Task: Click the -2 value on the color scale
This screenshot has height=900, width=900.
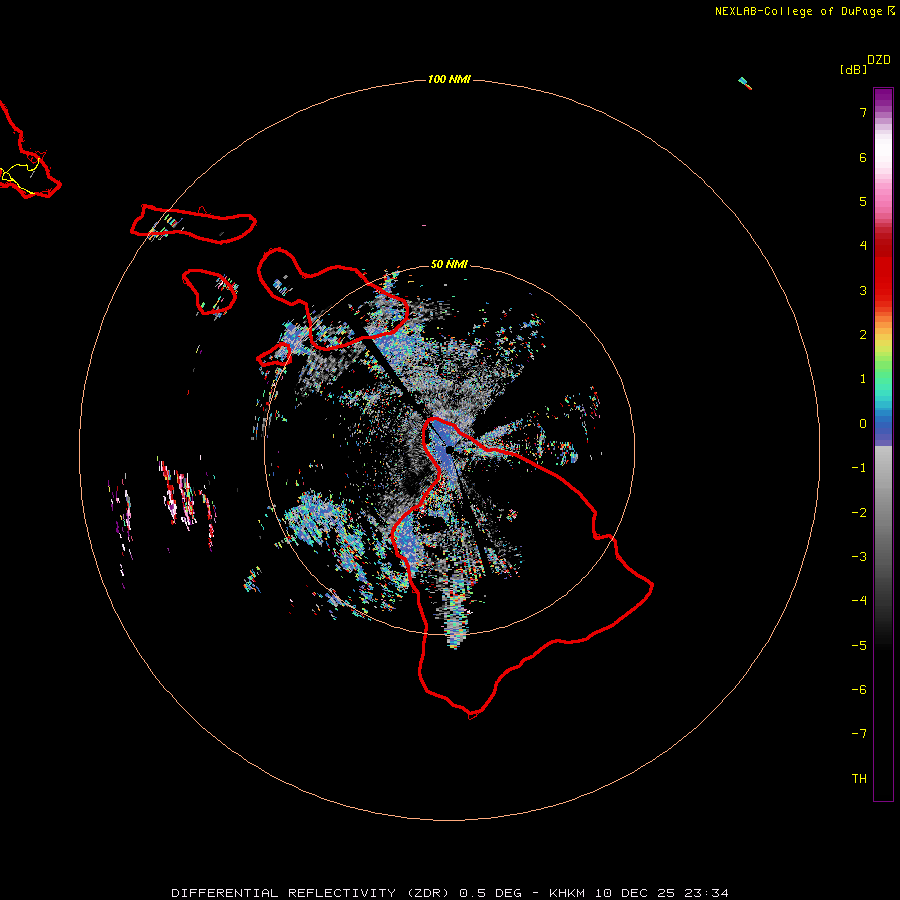Action: [859, 513]
